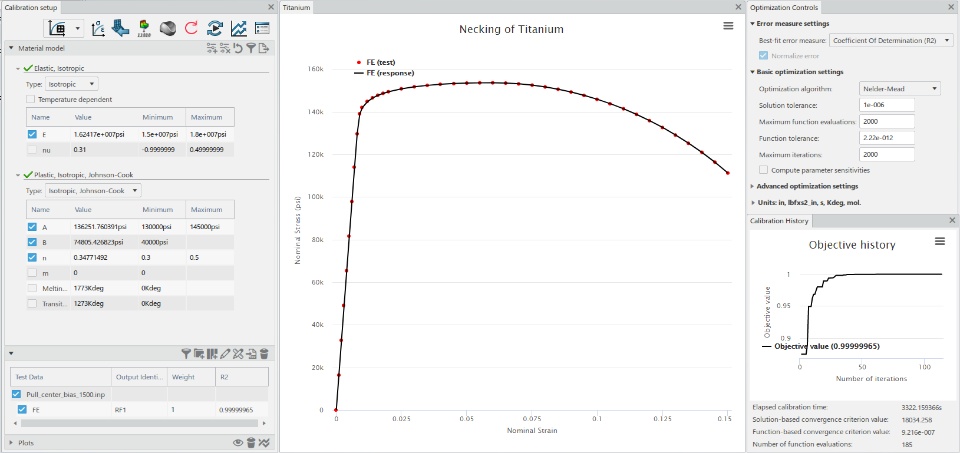Select the Calibration History tab
The image size is (960, 453).
click(779, 220)
